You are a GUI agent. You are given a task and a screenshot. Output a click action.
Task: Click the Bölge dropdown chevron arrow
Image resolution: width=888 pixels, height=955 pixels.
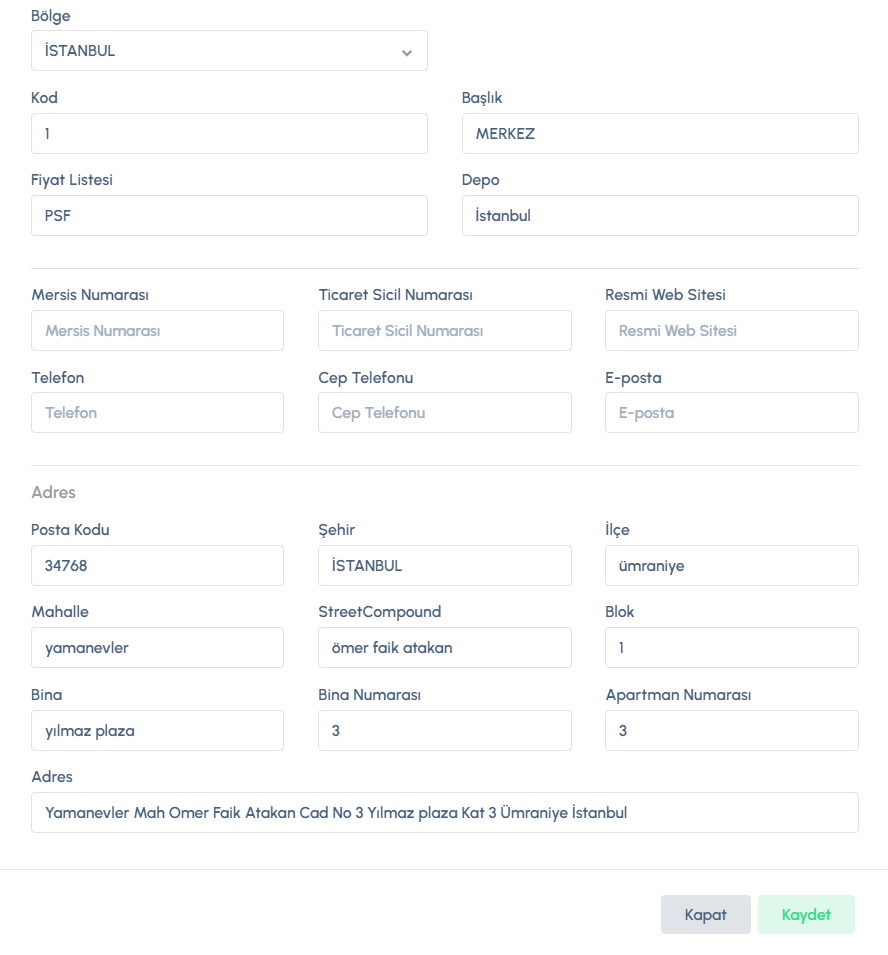point(406,52)
